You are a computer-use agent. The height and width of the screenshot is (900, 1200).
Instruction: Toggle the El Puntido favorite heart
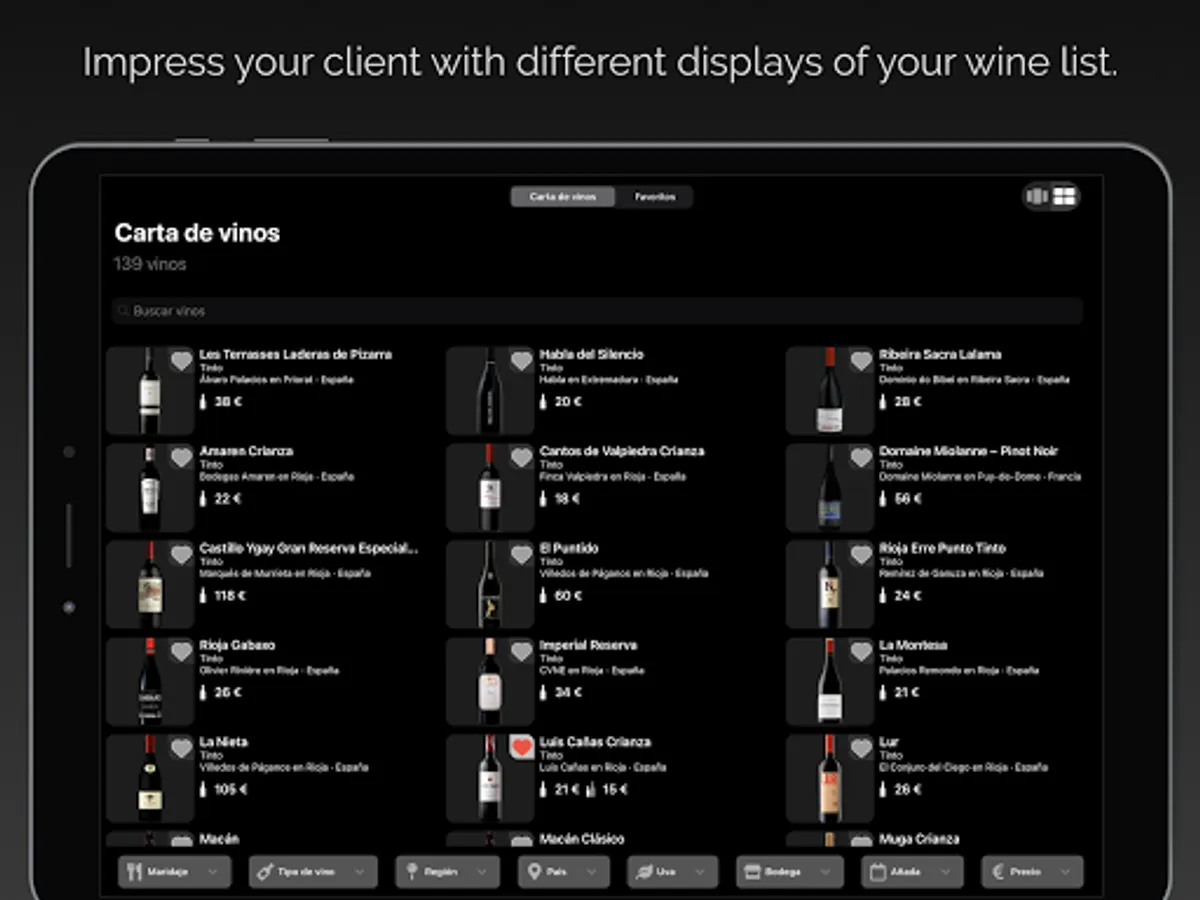coord(521,555)
